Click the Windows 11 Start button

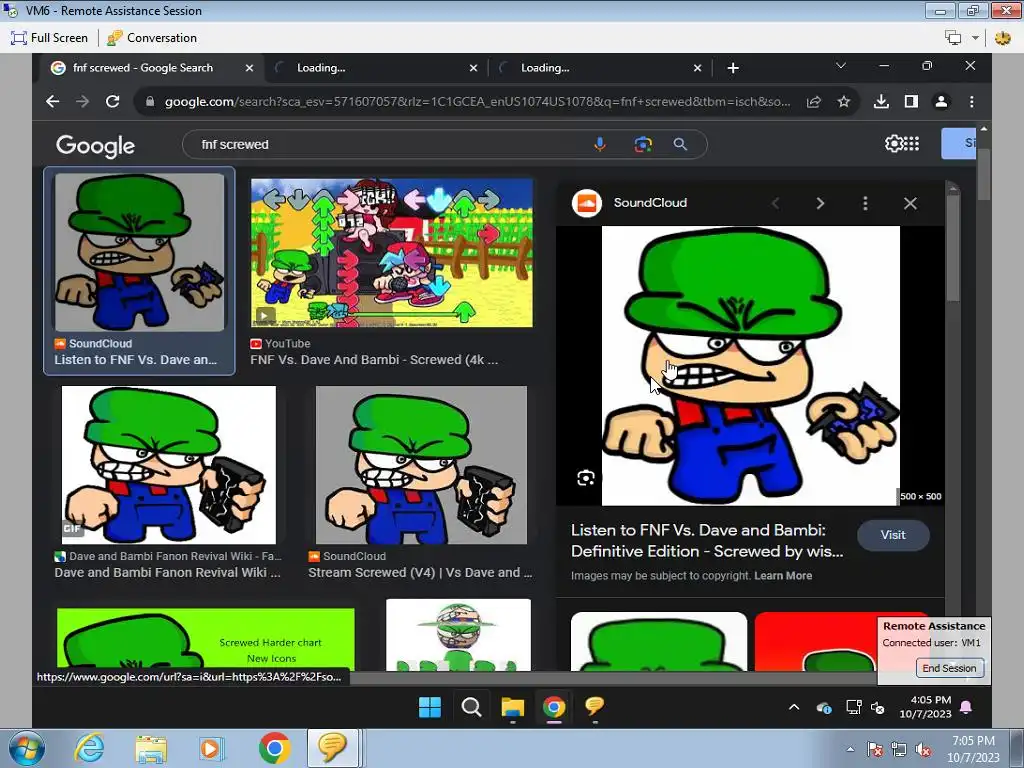tap(430, 707)
